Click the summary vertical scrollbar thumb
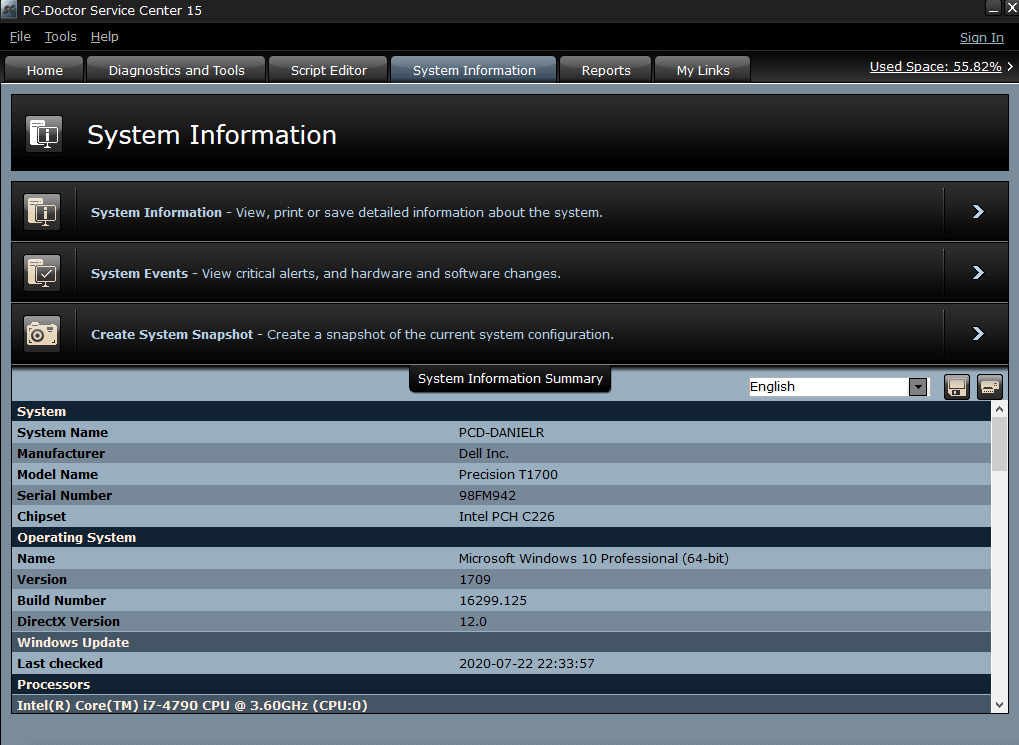Screen dimensions: 1019x745 click(1000, 444)
